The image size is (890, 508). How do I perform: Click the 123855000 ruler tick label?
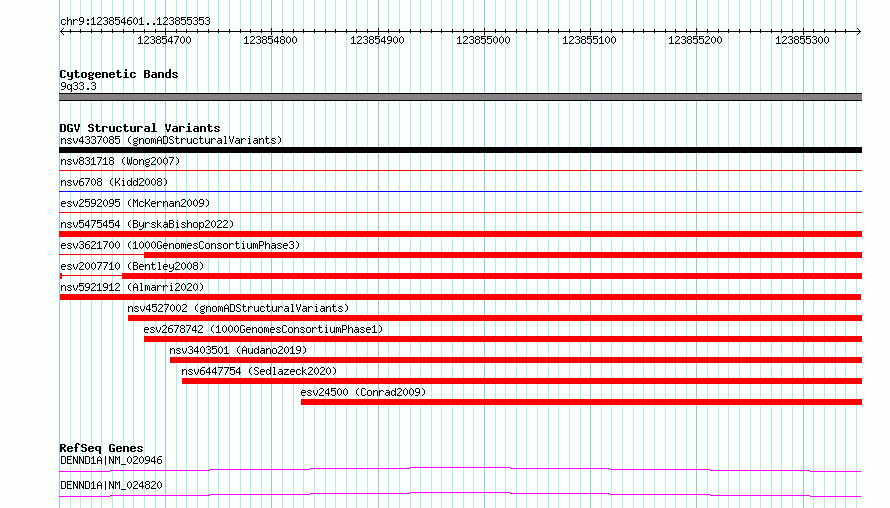[x=483, y=40]
